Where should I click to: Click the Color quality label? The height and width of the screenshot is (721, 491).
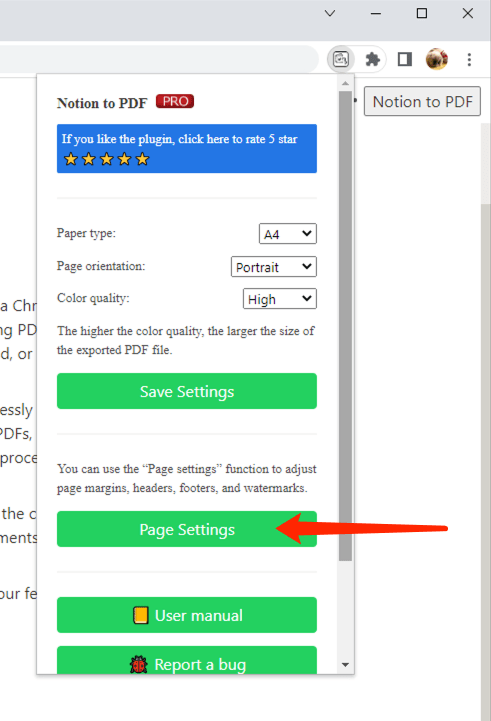point(93,298)
